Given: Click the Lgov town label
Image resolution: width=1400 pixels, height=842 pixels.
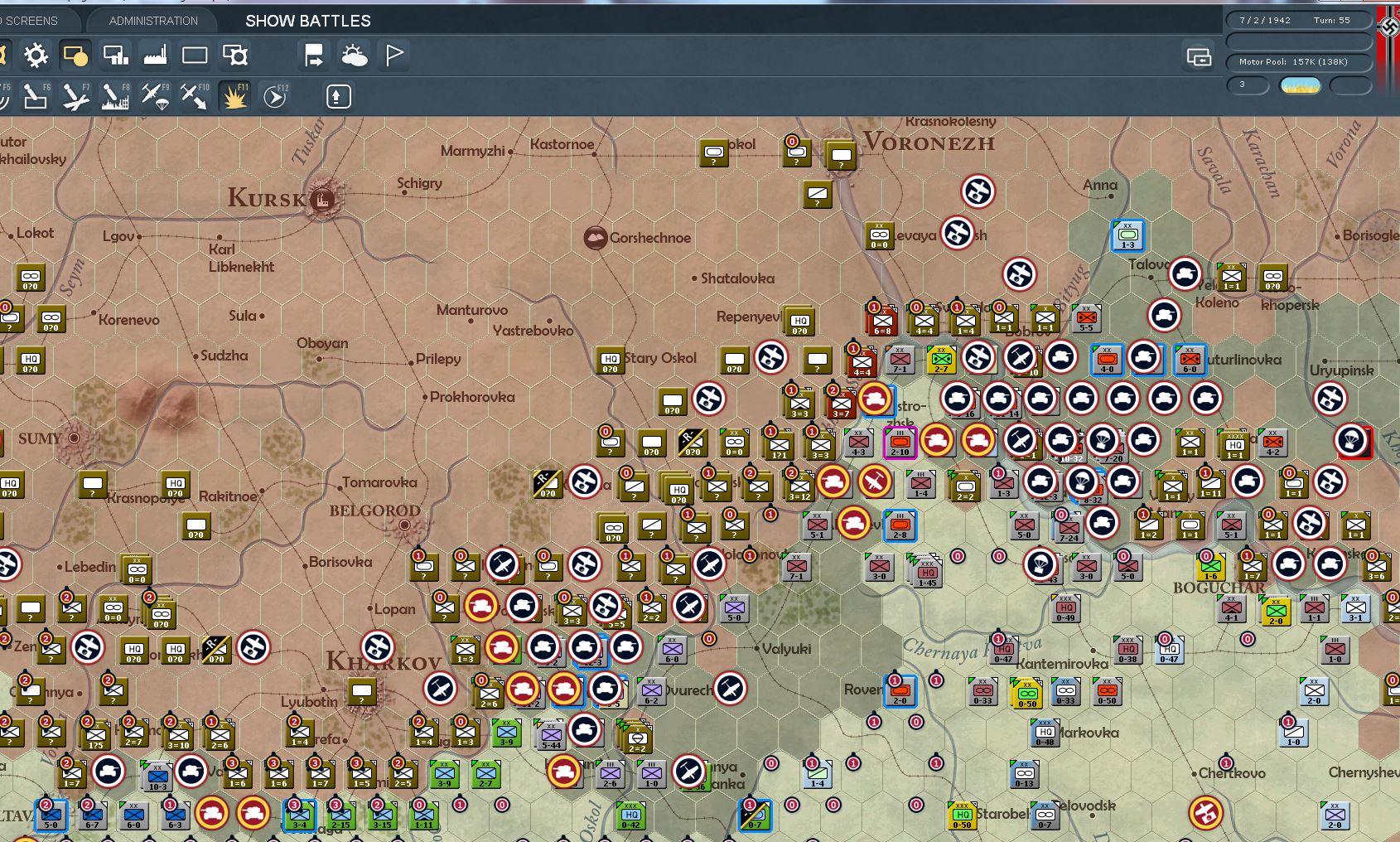Looking at the screenshot, I should (118, 236).
